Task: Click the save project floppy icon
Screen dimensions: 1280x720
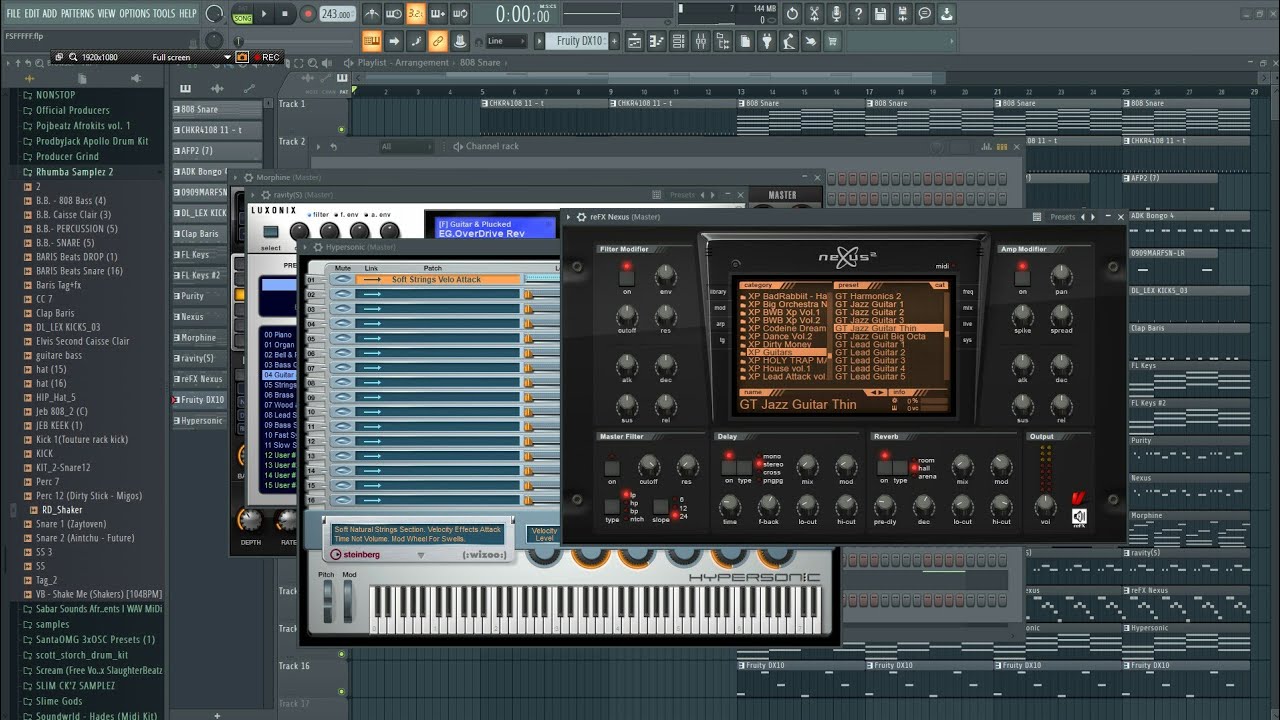Action: pos(880,14)
